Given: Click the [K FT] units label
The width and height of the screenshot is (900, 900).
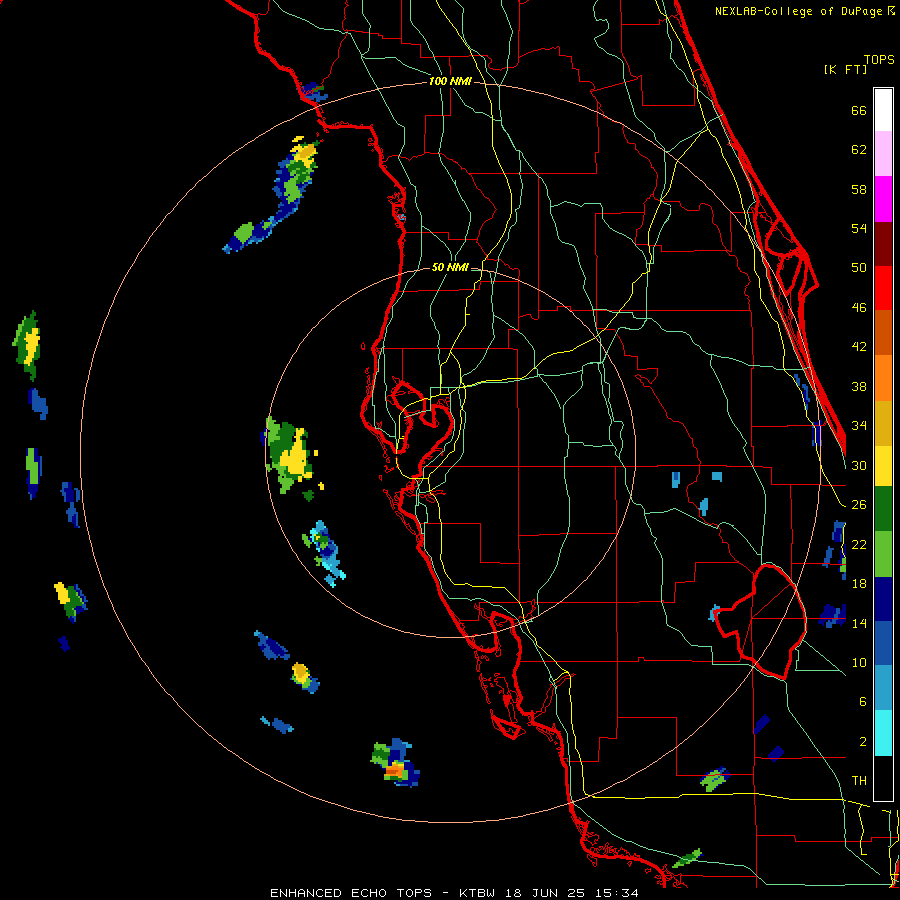Looking at the screenshot, I should 845,69.
